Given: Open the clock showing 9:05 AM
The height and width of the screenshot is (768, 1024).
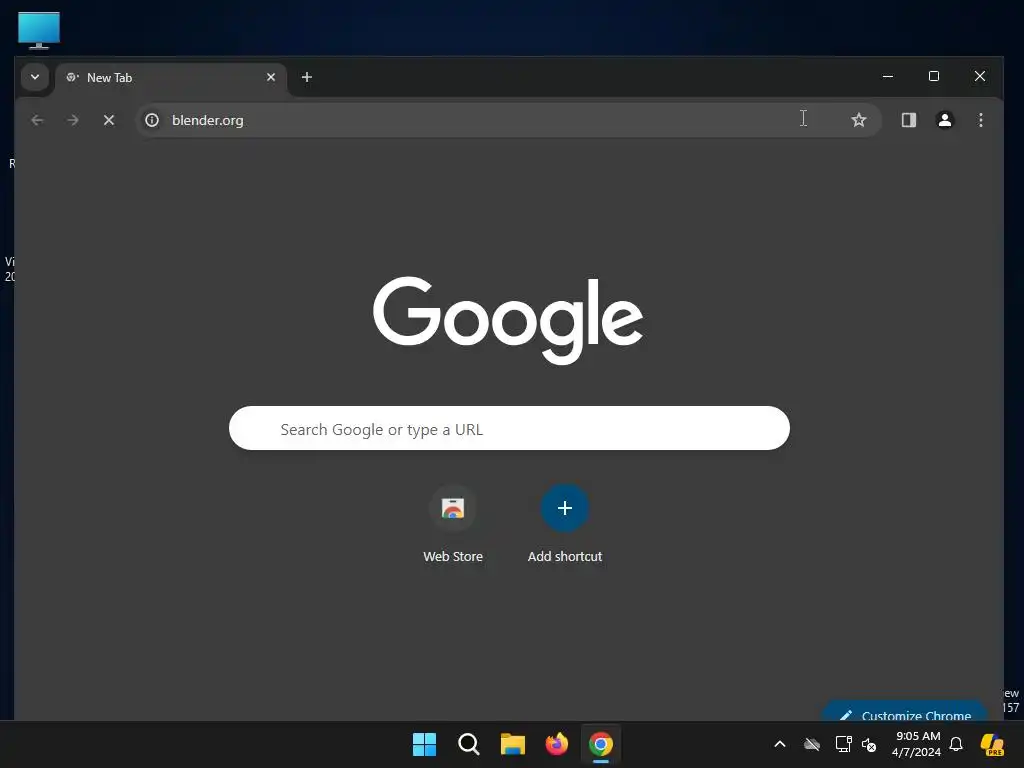Looking at the screenshot, I should tap(917, 744).
